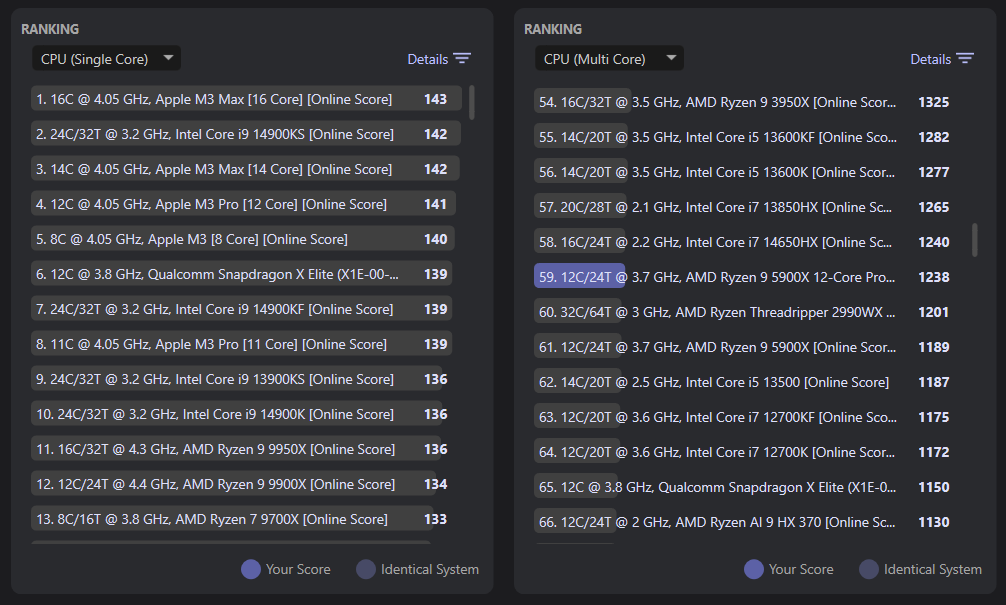The image size is (1006, 605).
Task: Click the Your Score legend circle in the multi core panel
Action: [x=754, y=569]
